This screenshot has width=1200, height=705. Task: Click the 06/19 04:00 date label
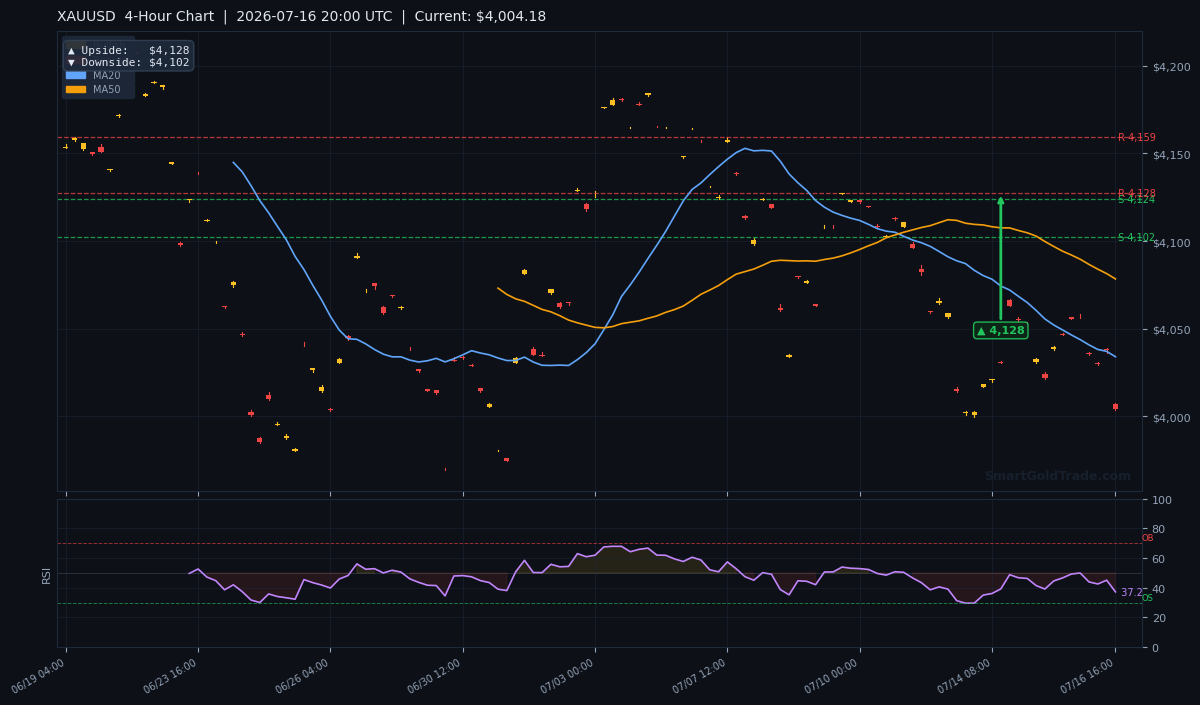click(x=40, y=676)
